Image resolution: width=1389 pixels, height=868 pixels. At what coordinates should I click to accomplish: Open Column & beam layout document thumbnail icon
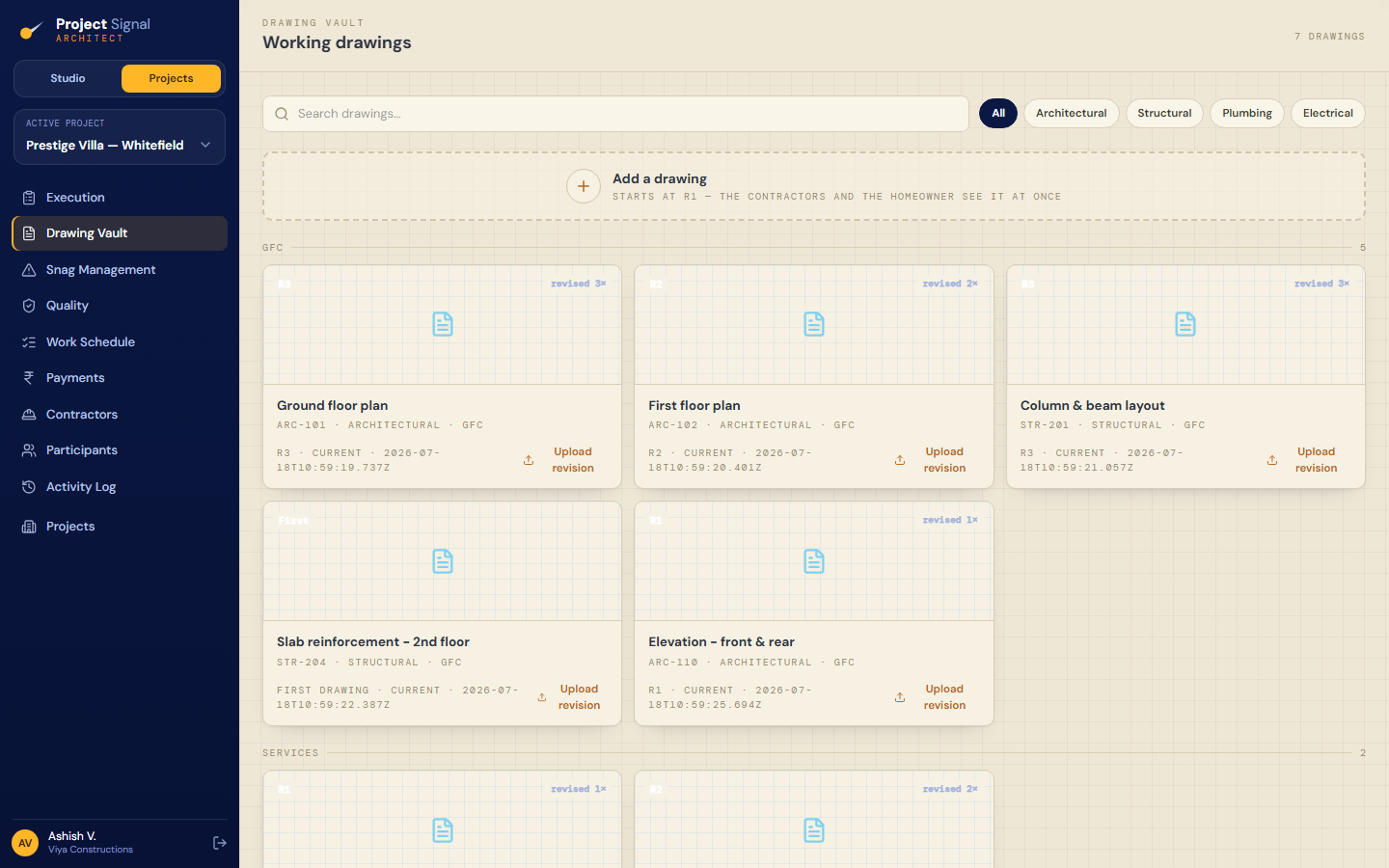[1185, 324]
